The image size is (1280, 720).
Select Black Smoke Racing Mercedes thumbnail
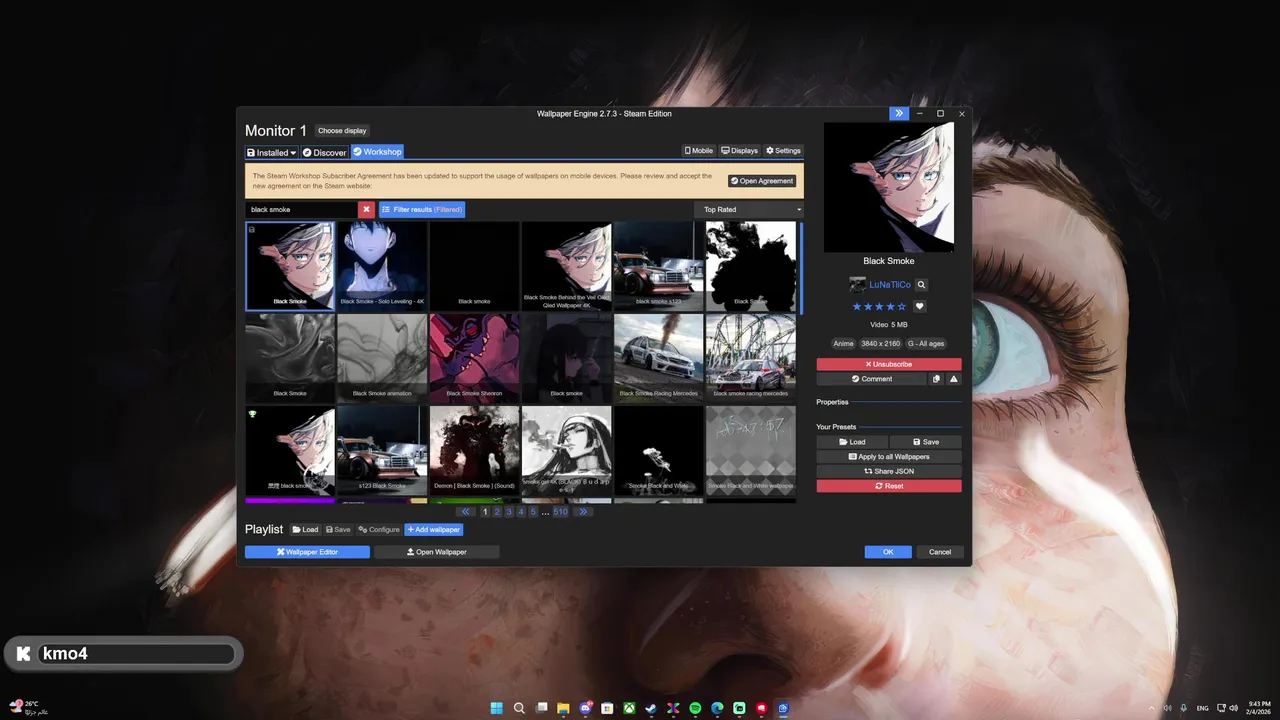(x=658, y=358)
